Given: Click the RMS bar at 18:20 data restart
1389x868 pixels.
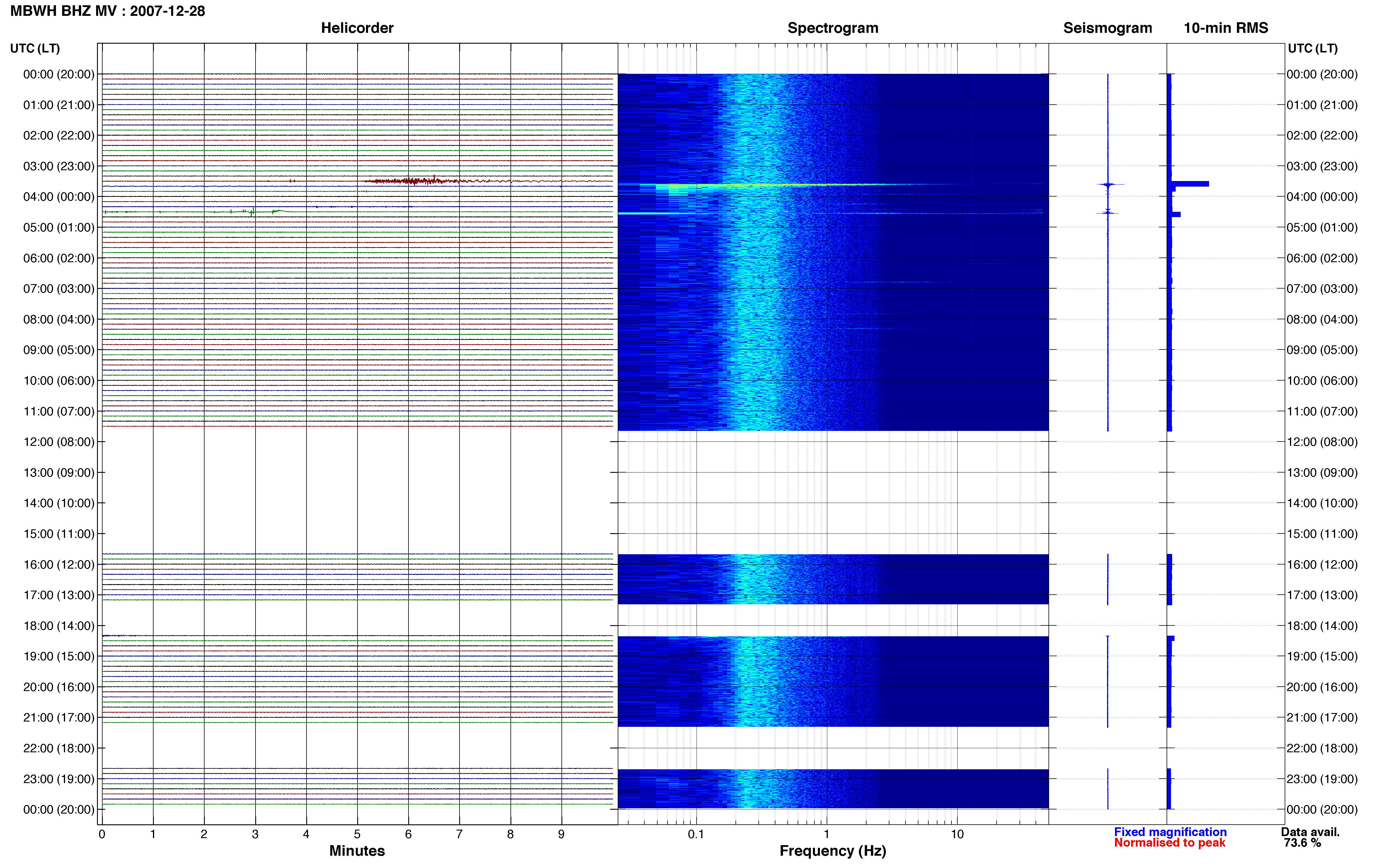Looking at the screenshot, I should (1171, 638).
